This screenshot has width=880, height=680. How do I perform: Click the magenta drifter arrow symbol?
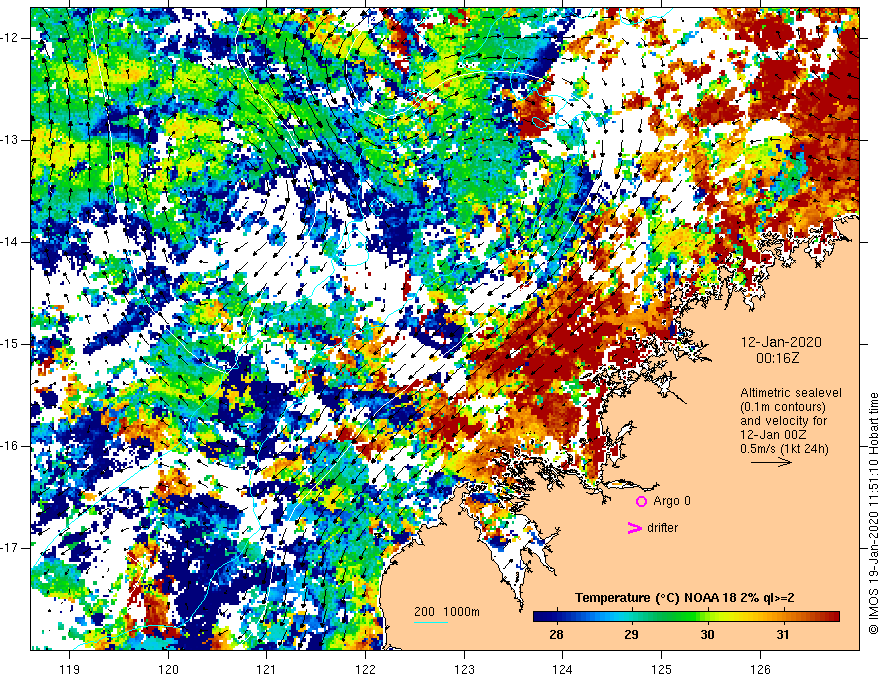point(634,528)
